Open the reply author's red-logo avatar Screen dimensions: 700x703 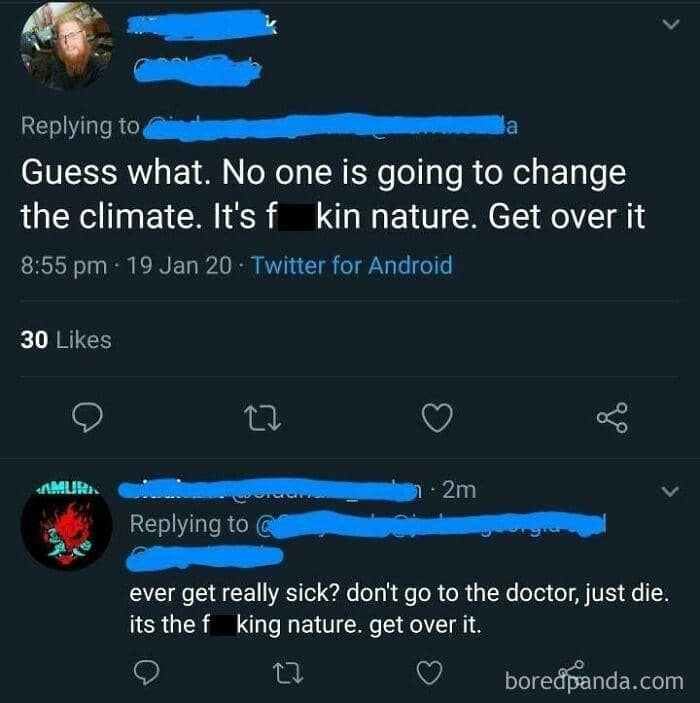pos(67,530)
